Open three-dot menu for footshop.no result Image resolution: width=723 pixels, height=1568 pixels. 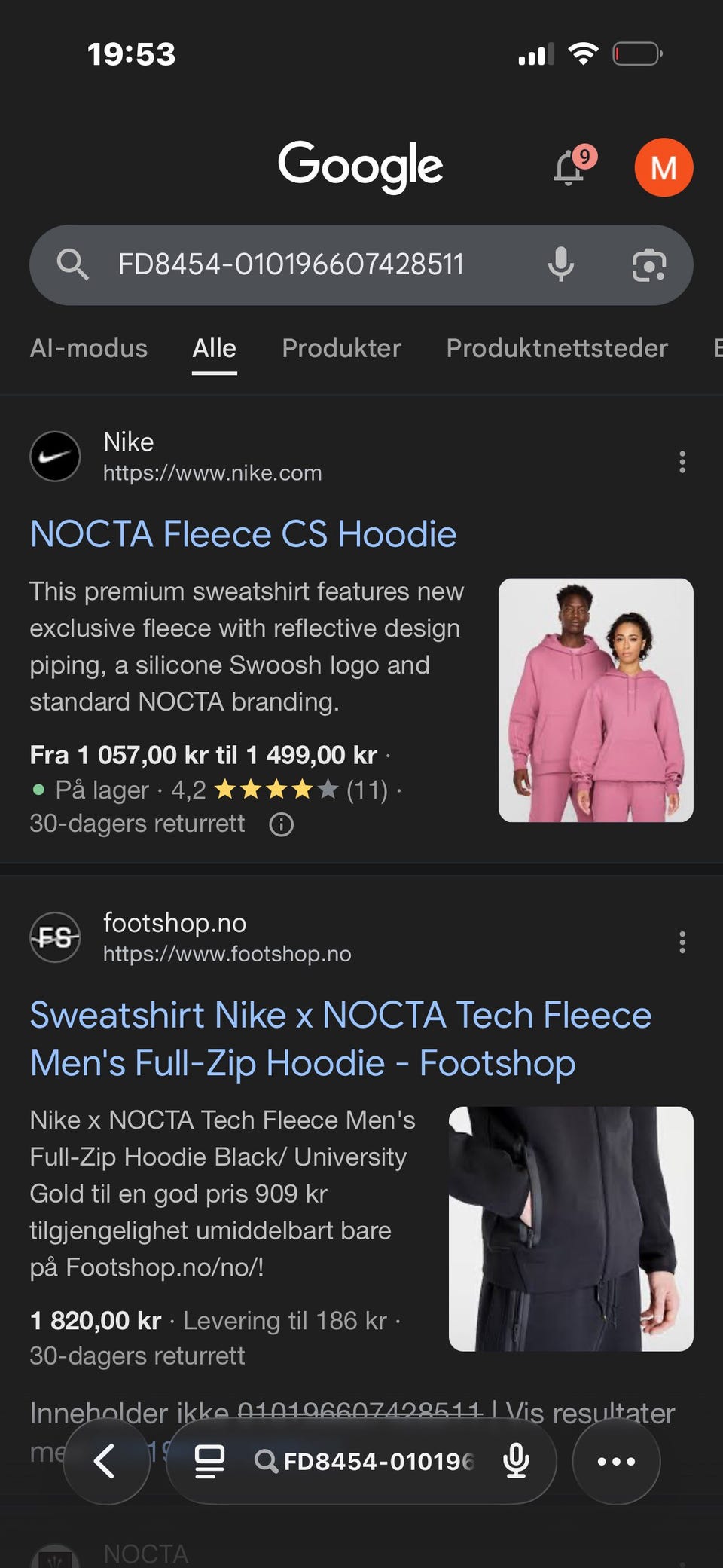coord(682,942)
